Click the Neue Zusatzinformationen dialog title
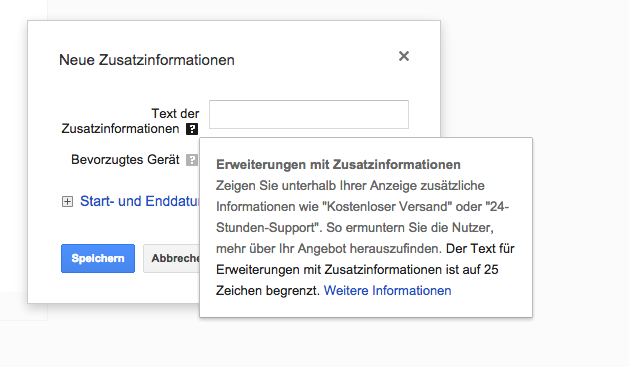Screen dimensions: 629x367 point(147,60)
